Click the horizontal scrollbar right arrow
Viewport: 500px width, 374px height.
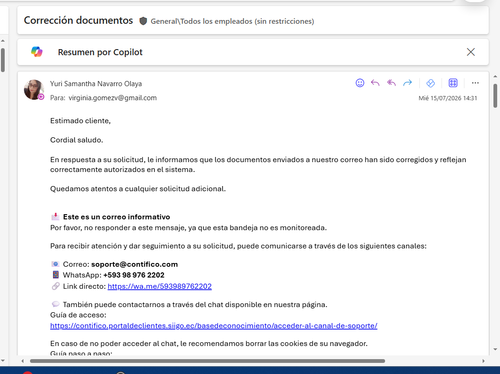(483, 361)
